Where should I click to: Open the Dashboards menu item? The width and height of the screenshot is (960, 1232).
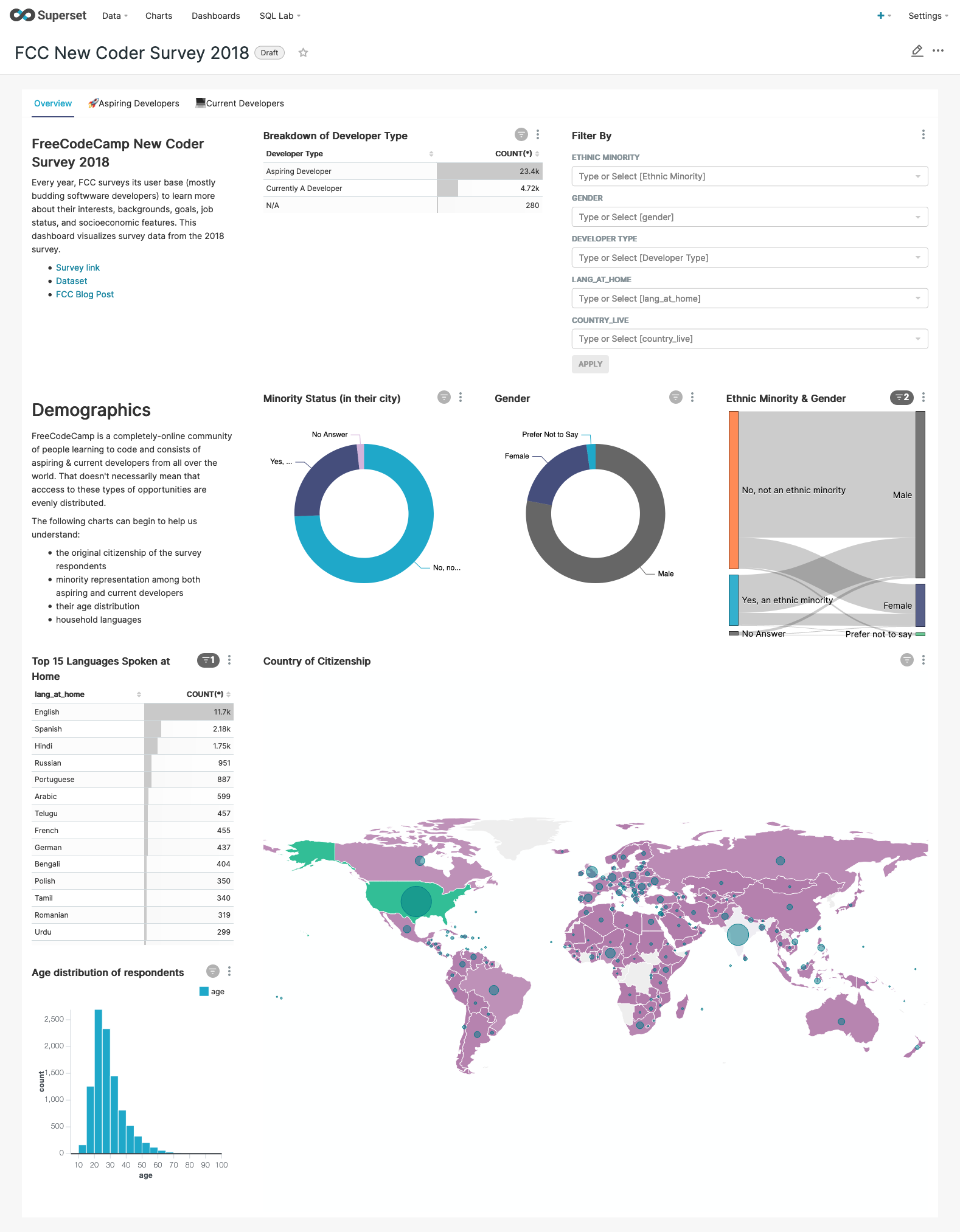tap(216, 16)
